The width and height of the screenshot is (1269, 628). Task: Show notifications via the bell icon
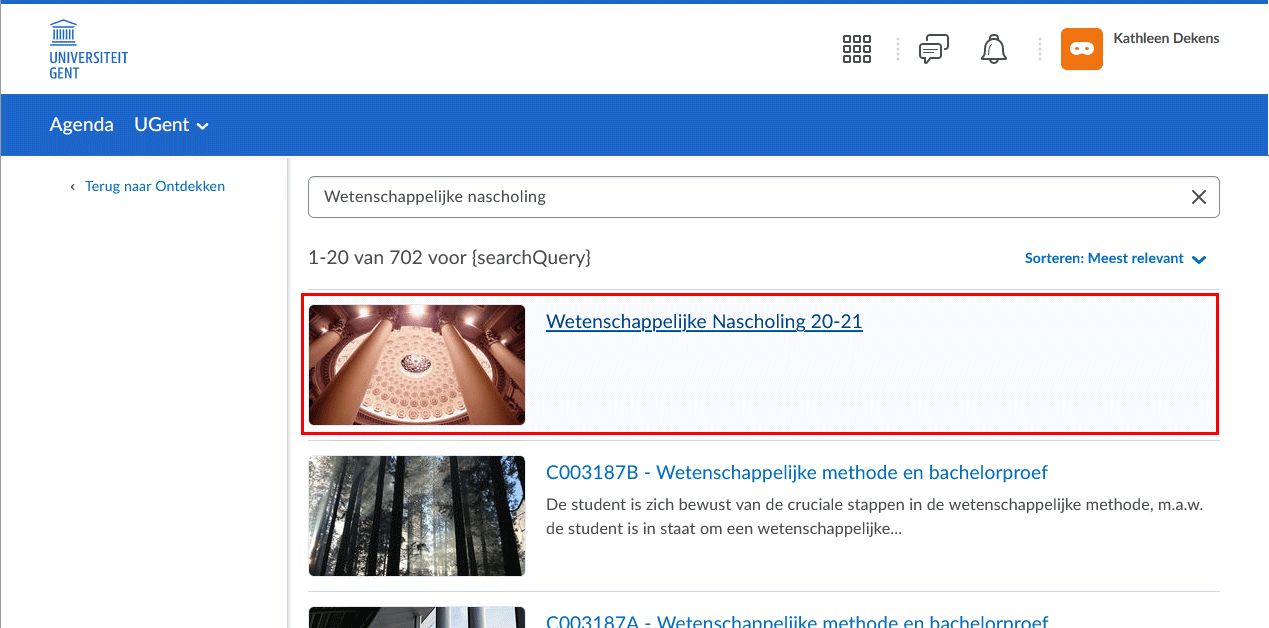[993, 49]
